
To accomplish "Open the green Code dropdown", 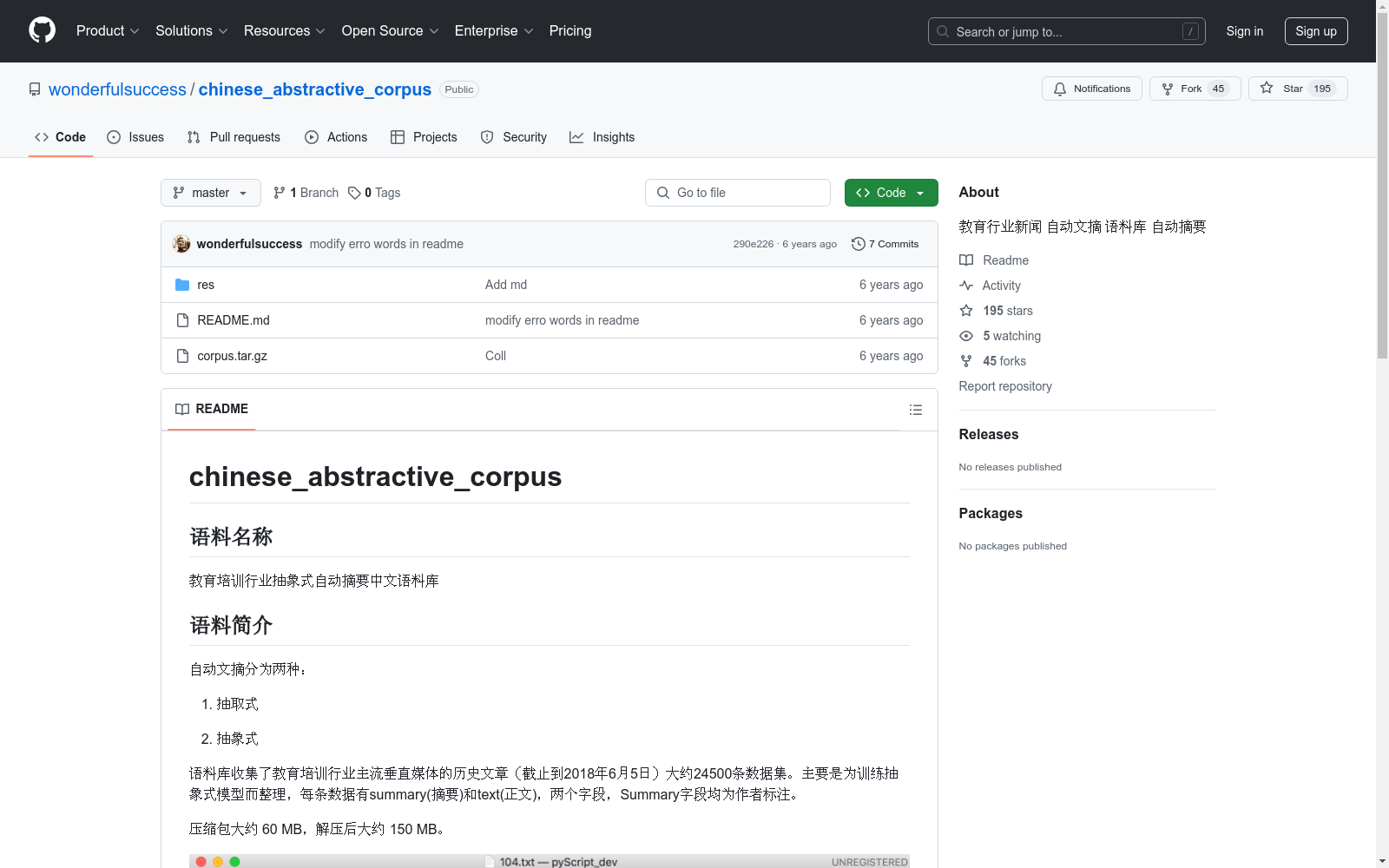I will (x=891, y=193).
